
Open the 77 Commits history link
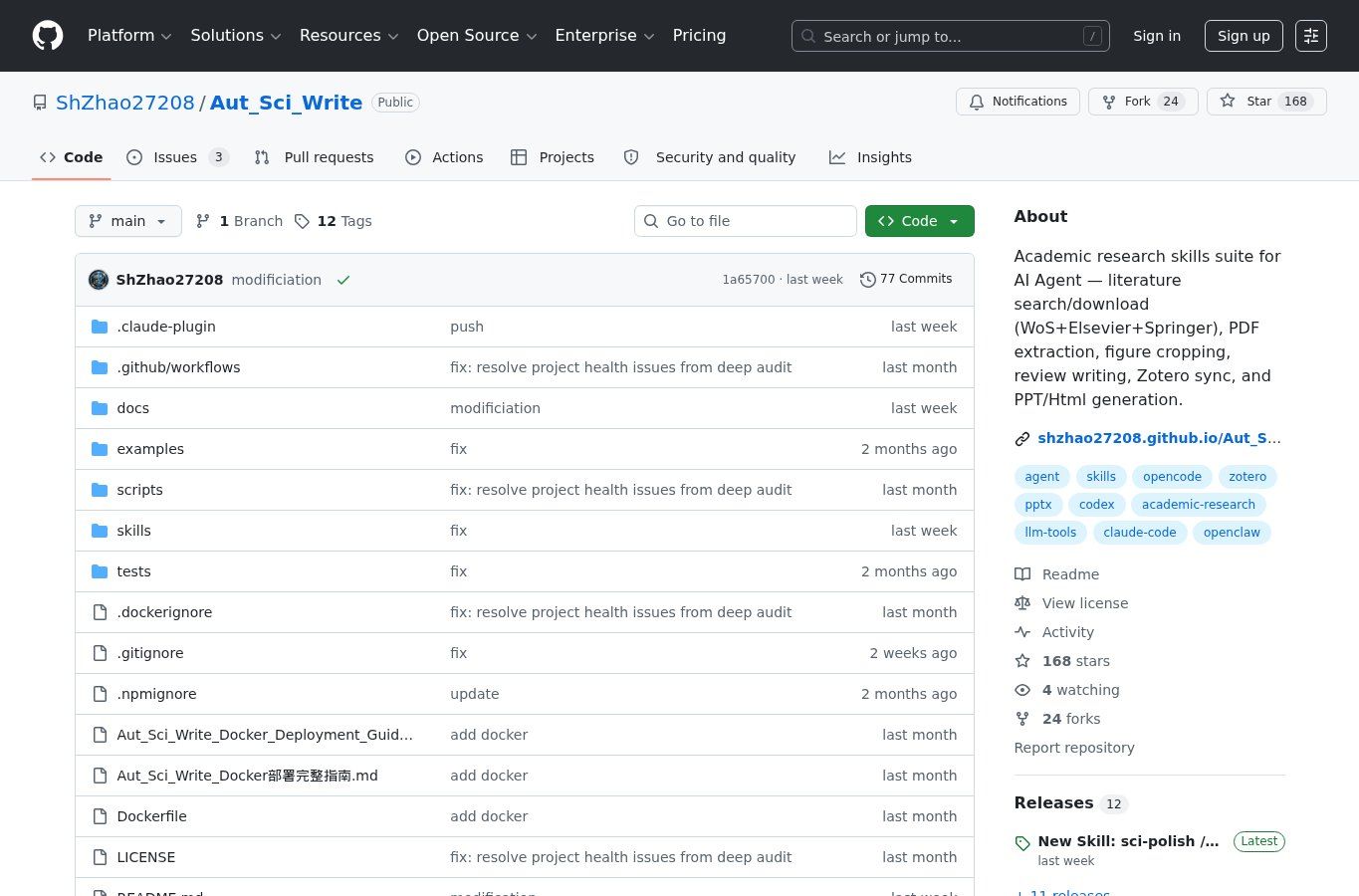(x=906, y=280)
